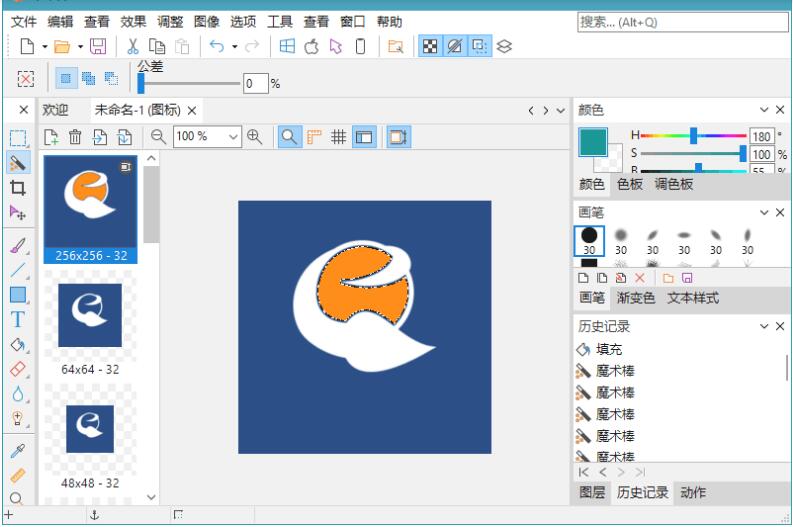Toggle the subtract-from-selection mode
This screenshot has height=527, width=793.
(x=111, y=78)
